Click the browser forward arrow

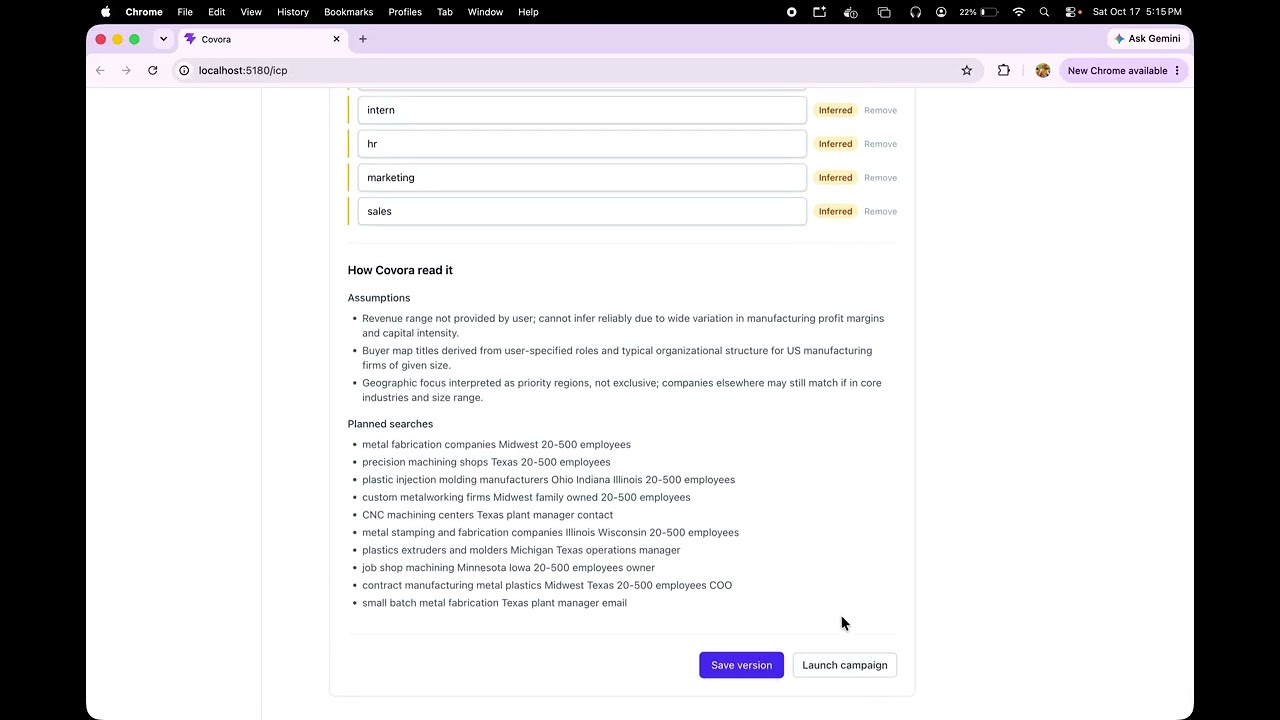(x=126, y=70)
